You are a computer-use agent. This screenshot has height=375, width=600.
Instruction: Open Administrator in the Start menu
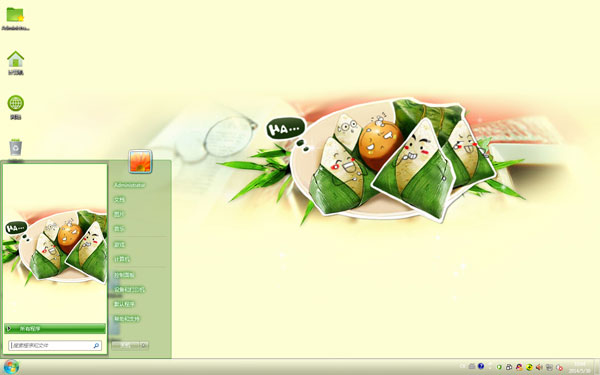130,185
